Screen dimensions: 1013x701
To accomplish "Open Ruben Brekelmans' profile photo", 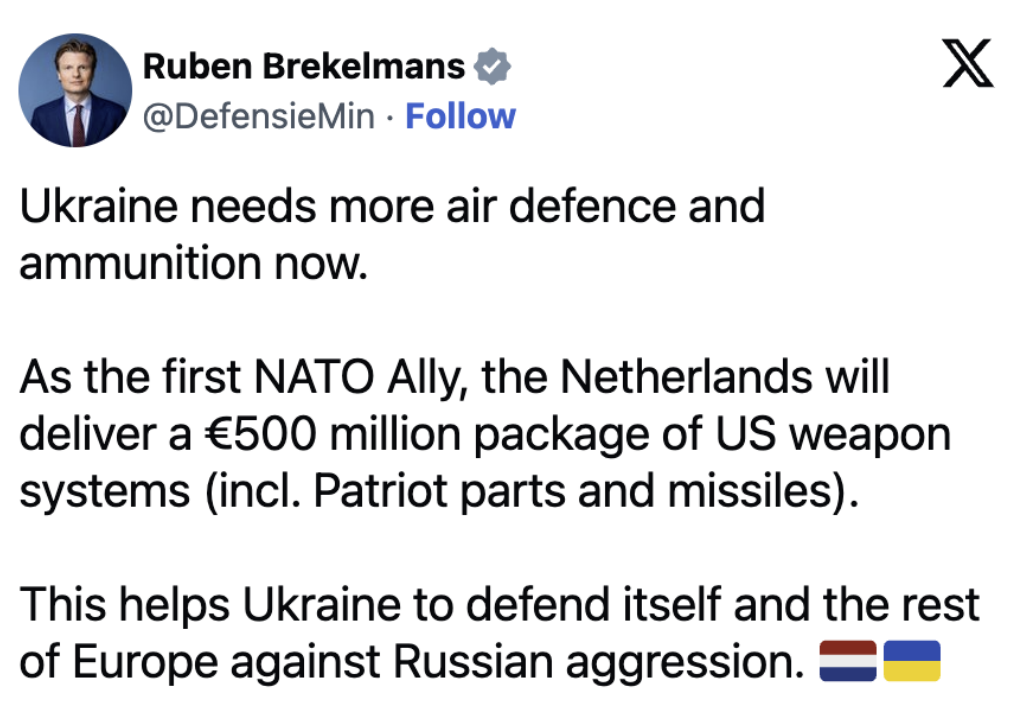I will coord(75,91).
